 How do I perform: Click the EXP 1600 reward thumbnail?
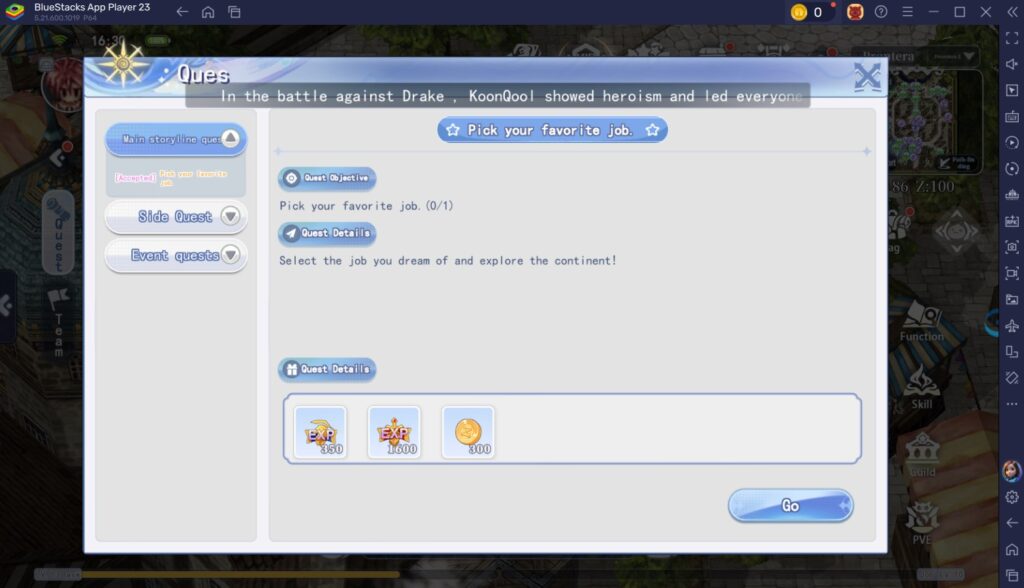[x=394, y=430]
